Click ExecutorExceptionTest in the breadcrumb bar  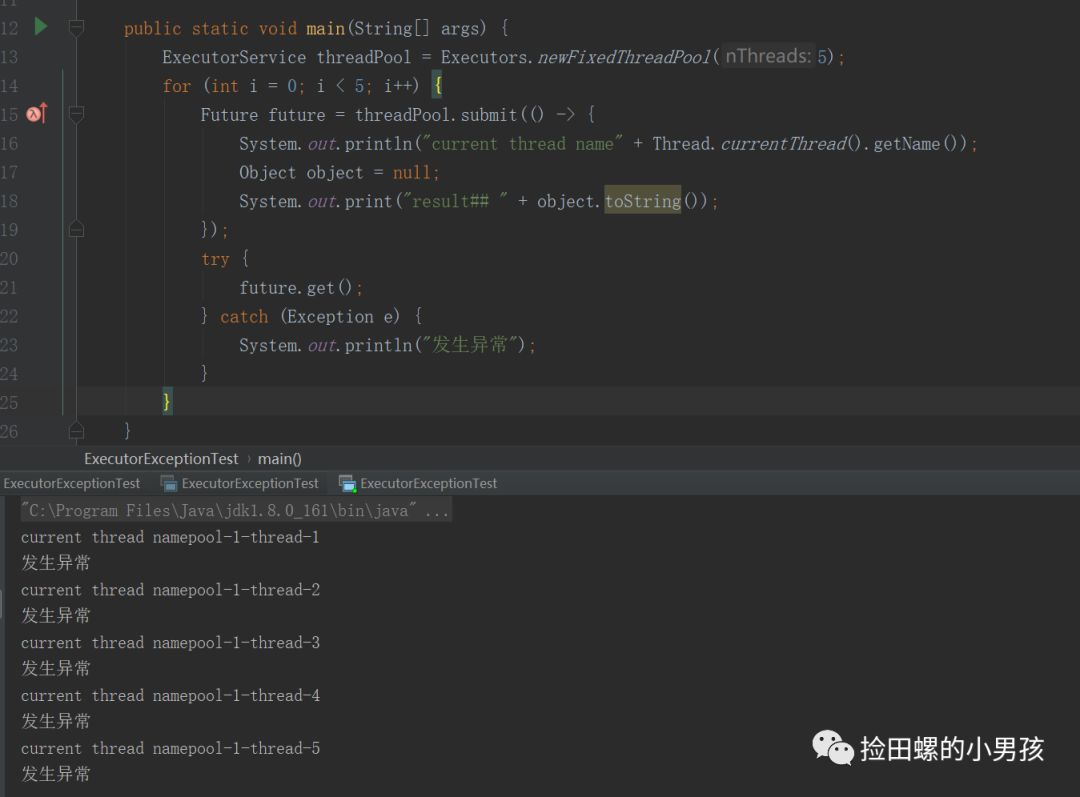(x=161, y=459)
